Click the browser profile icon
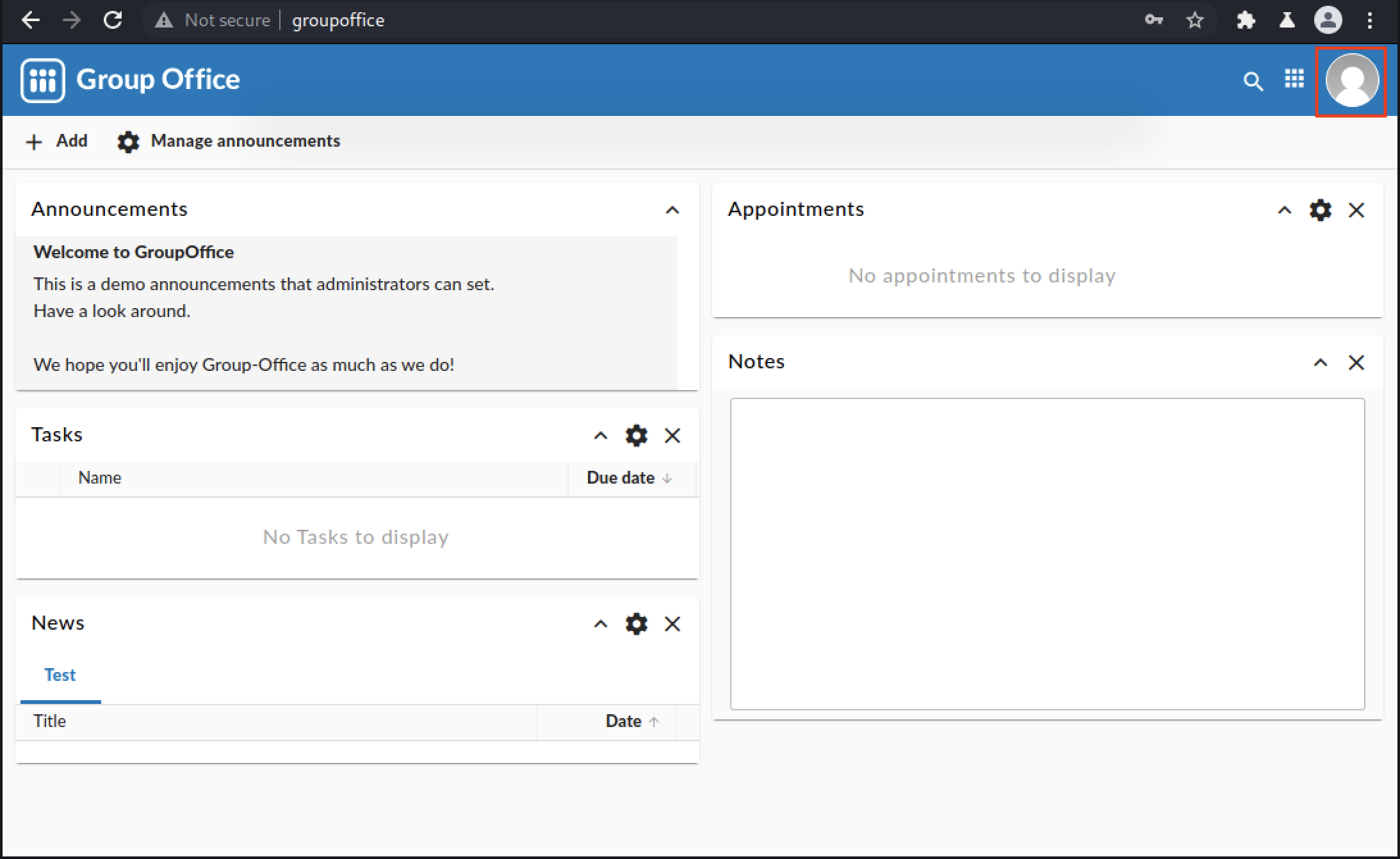Screen dimensions: 1400x859 coord(1328,20)
